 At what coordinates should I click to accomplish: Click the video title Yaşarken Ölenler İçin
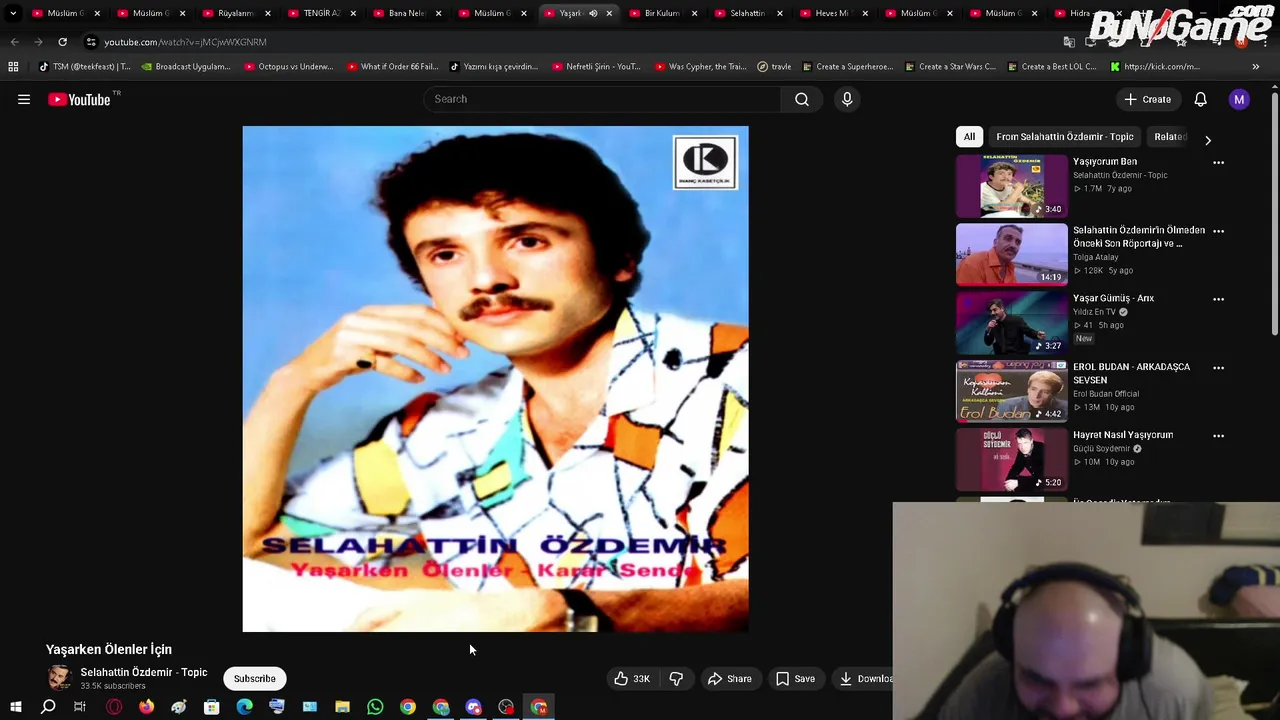[109, 649]
